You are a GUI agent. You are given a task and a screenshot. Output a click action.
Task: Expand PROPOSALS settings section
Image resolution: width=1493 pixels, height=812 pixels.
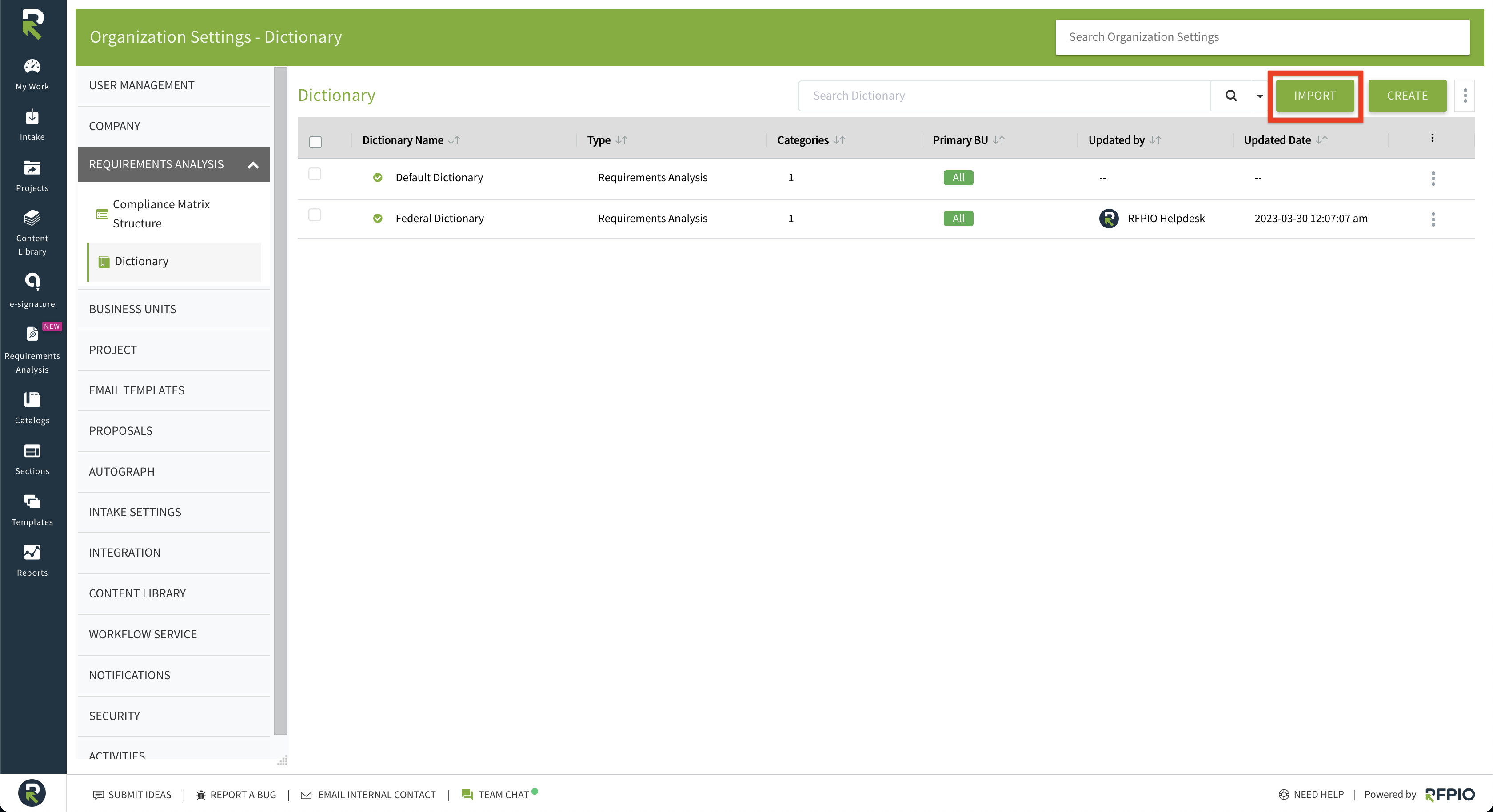[174, 431]
